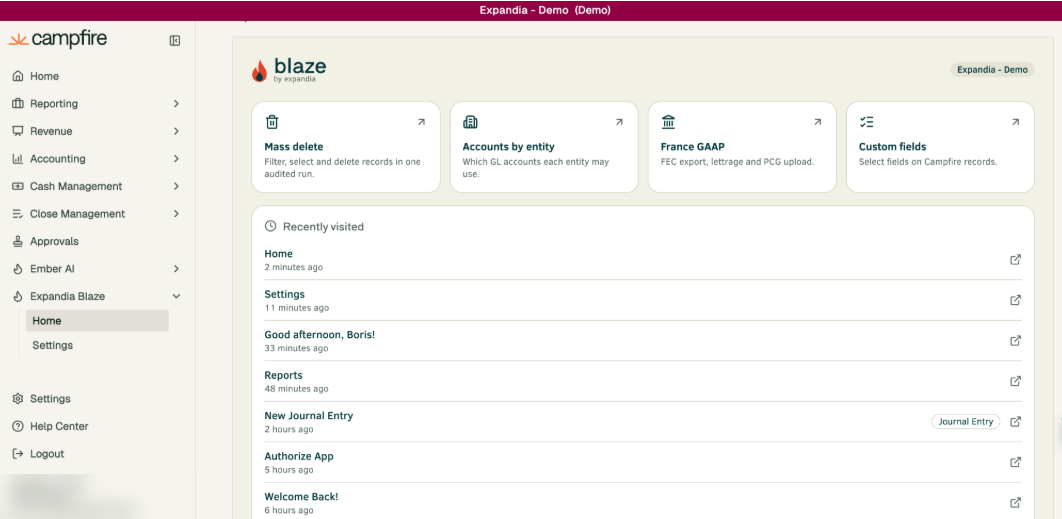The height and width of the screenshot is (519, 1062).
Task: Click the Home house icon in the sidebar
Action: (x=18, y=76)
